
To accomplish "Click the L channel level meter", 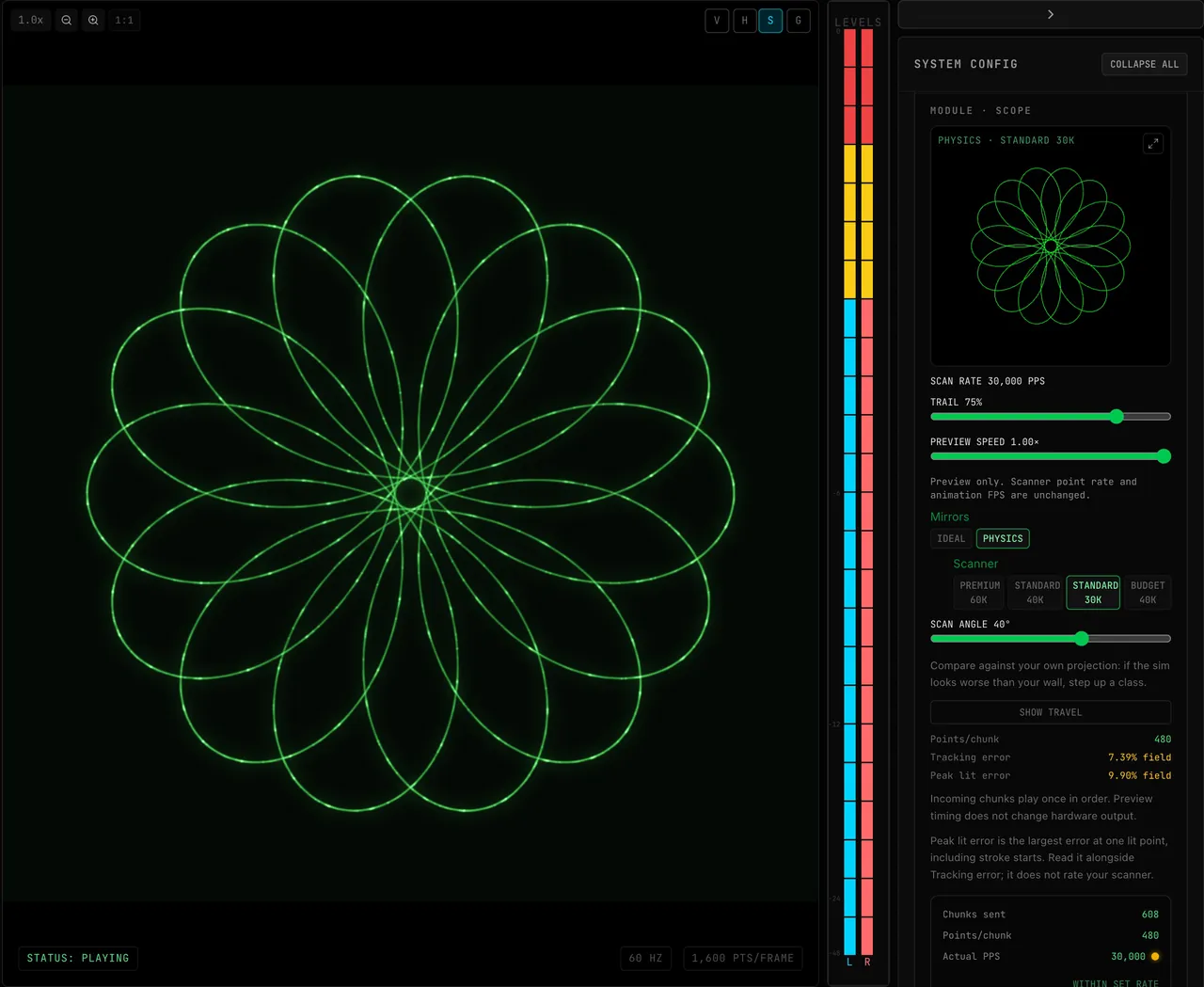I will 849,492.
